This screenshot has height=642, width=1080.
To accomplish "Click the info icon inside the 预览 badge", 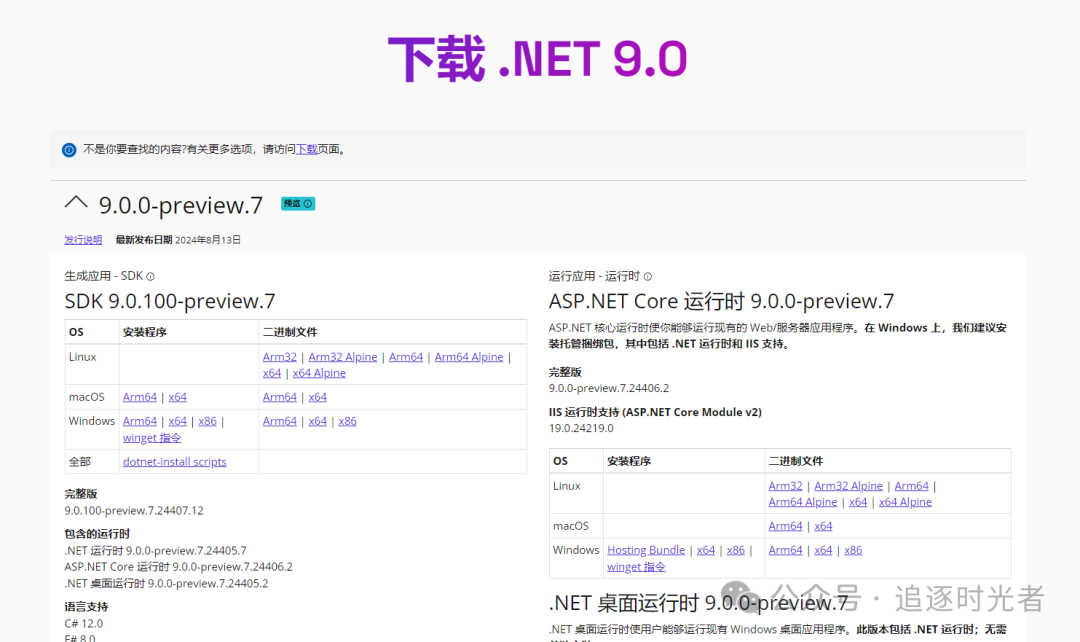I will click(x=306, y=203).
